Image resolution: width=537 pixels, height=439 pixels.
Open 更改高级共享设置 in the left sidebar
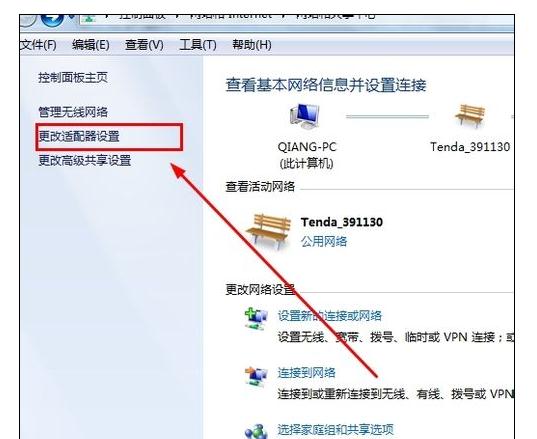click(85, 160)
